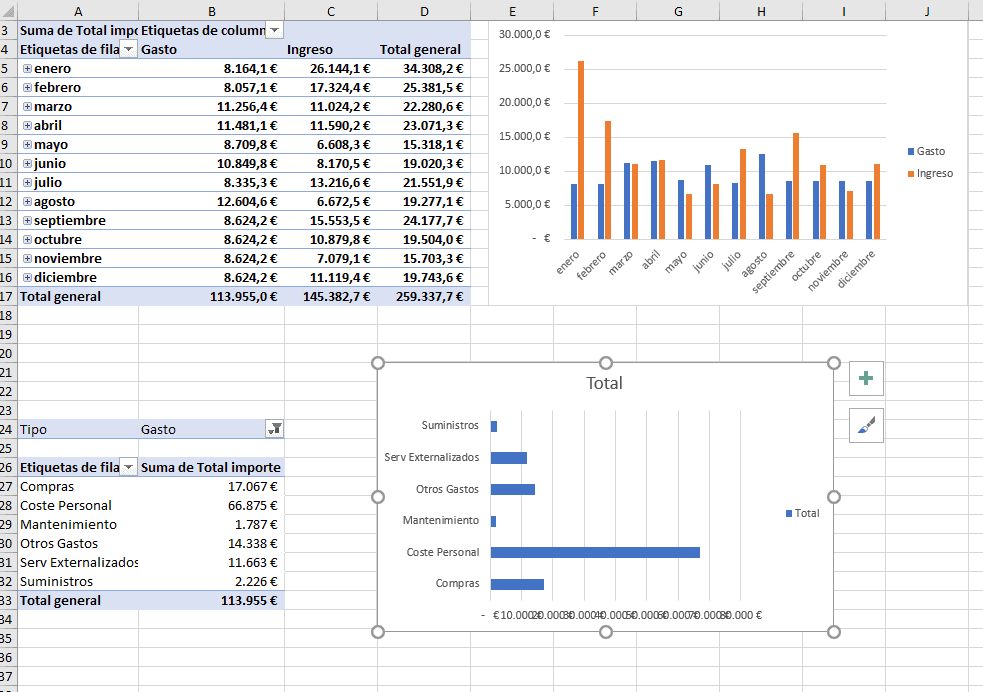Expand the mayo row group

click(x=28, y=144)
